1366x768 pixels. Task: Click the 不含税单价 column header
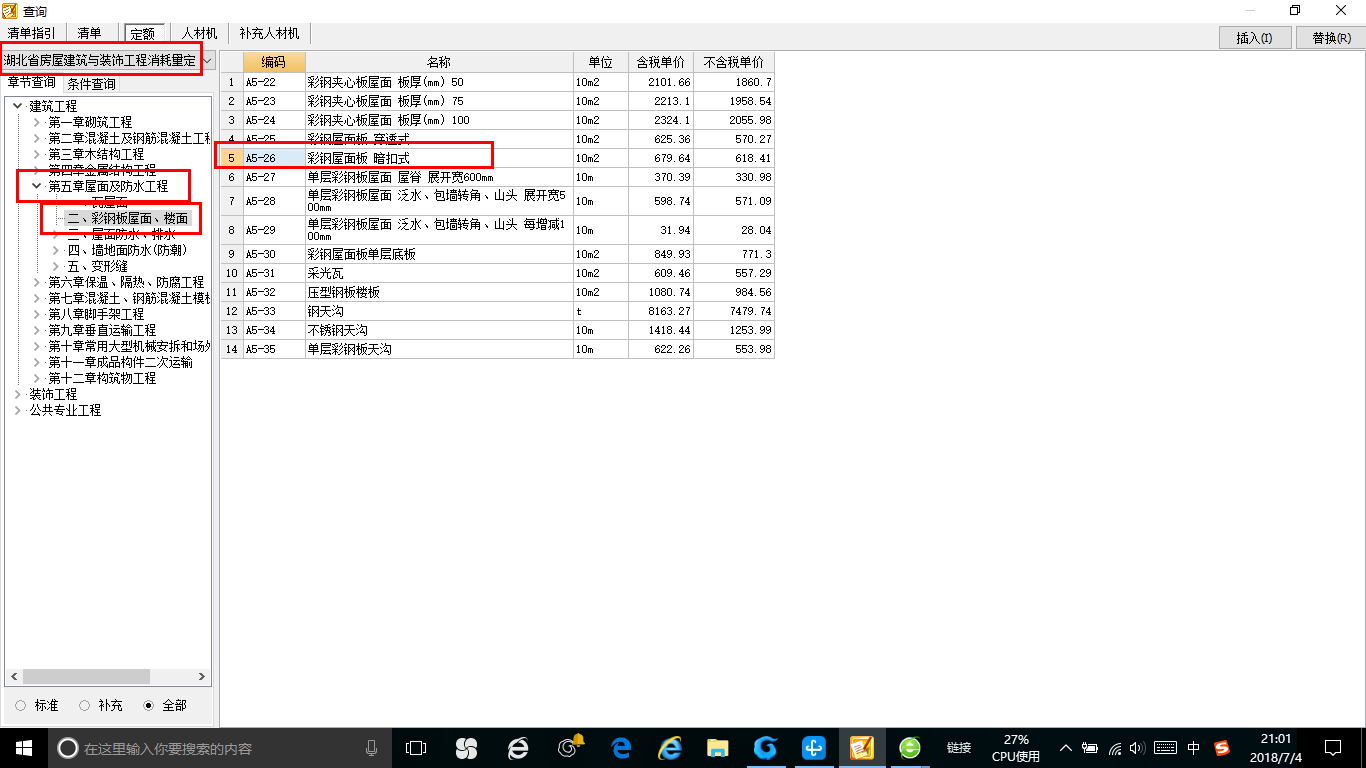coord(734,62)
